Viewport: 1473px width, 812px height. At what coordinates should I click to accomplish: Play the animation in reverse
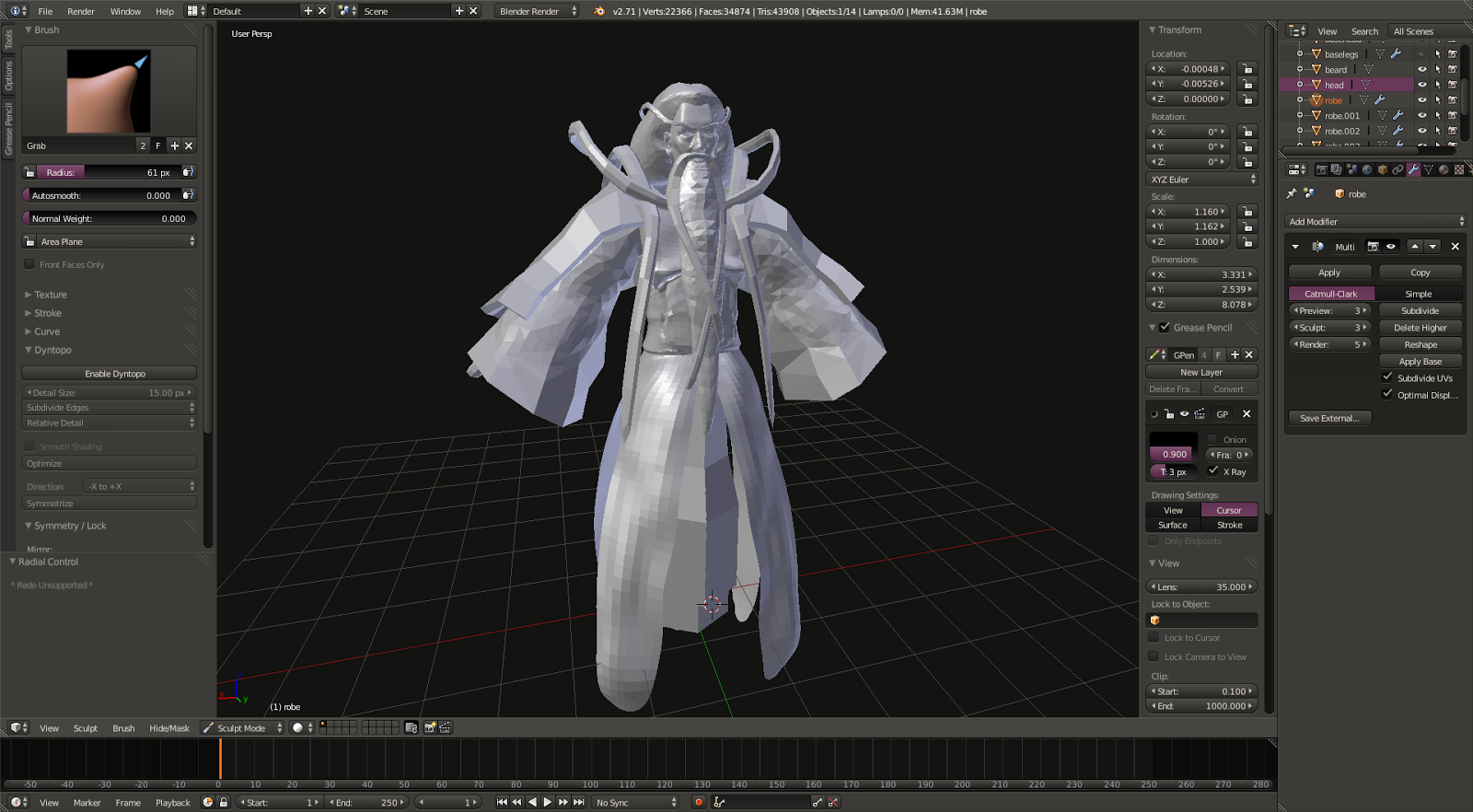tap(532, 802)
